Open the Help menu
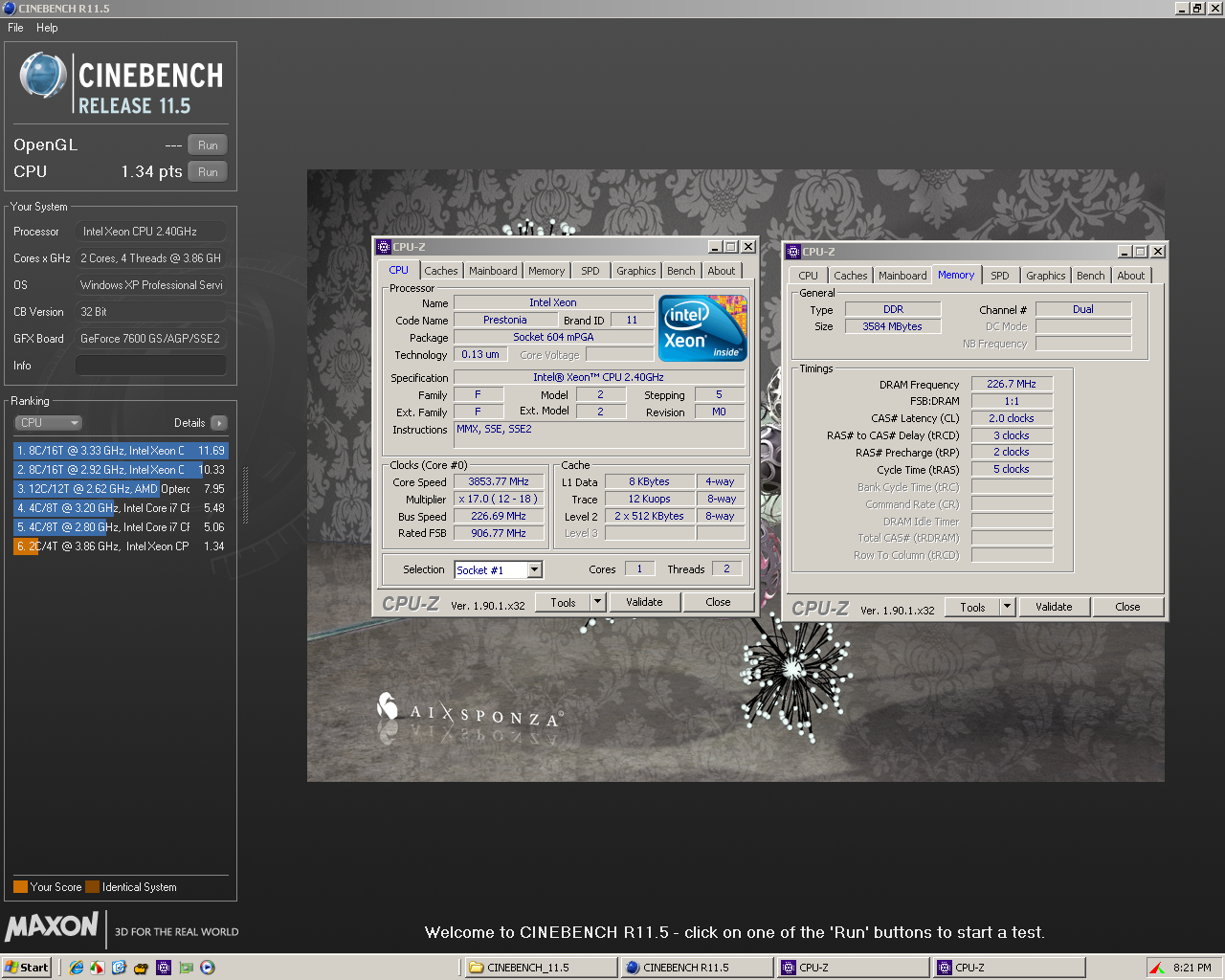The image size is (1225, 980). (47, 28)
